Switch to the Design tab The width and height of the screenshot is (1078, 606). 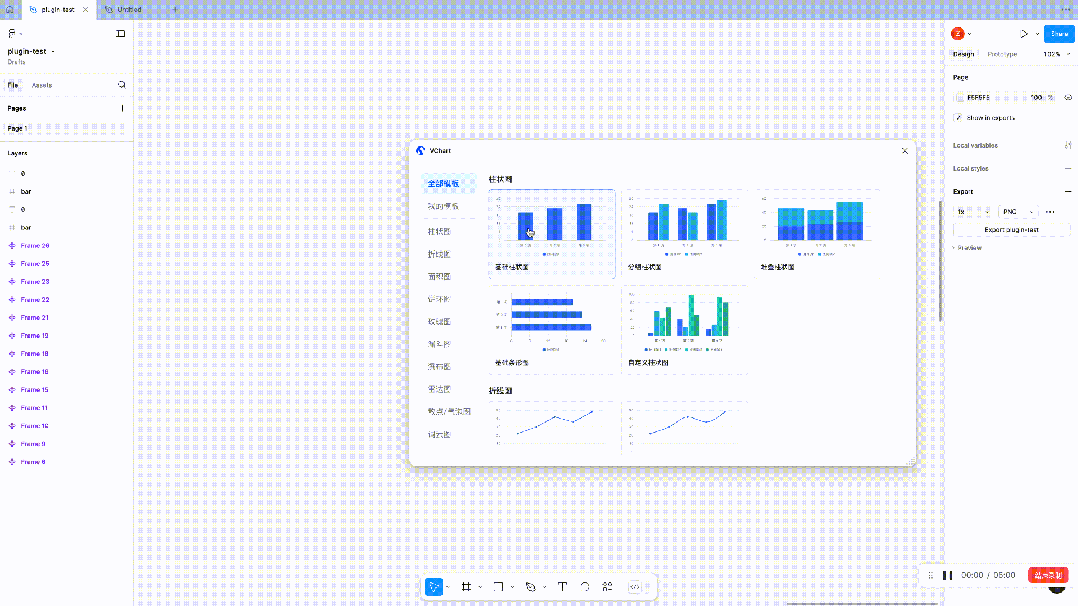click(x=963, y=54)
